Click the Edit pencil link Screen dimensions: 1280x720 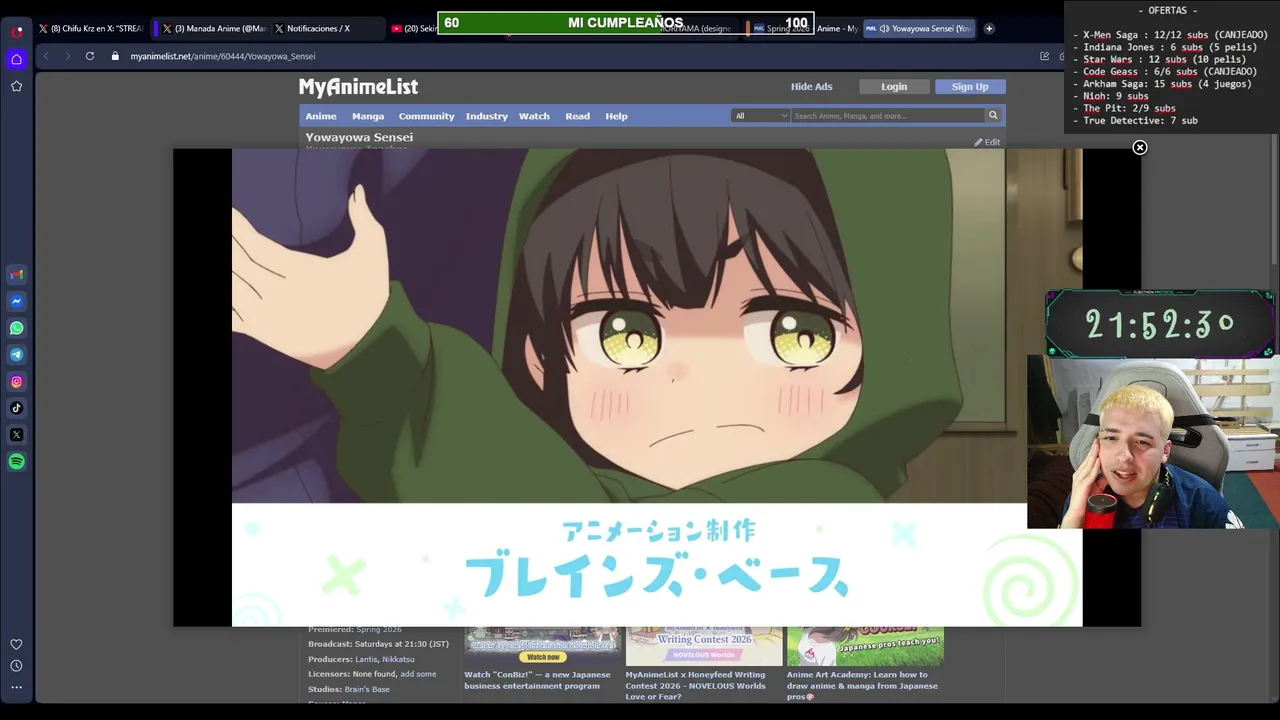tap(987, 142)
